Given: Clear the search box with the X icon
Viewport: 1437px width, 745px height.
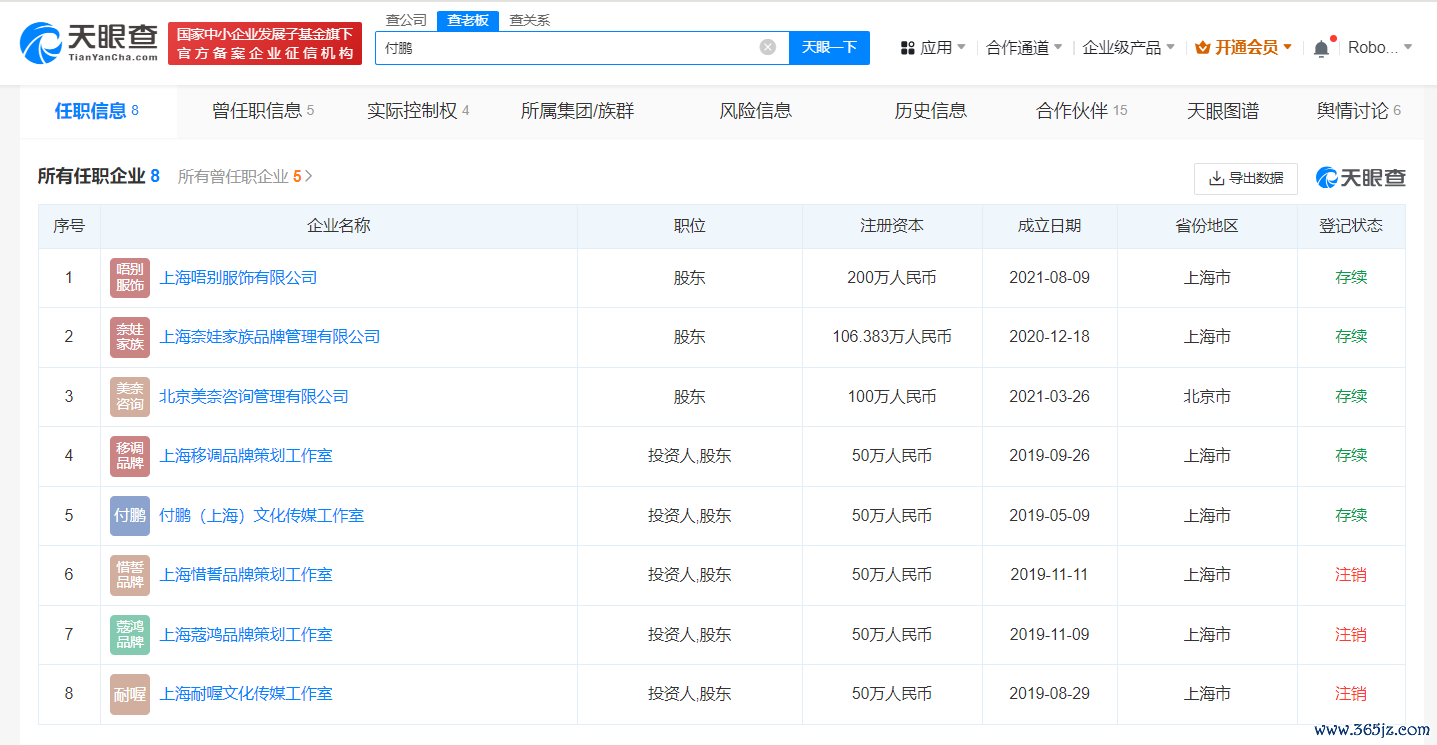Looking at the screenshot, I should 767,47.
